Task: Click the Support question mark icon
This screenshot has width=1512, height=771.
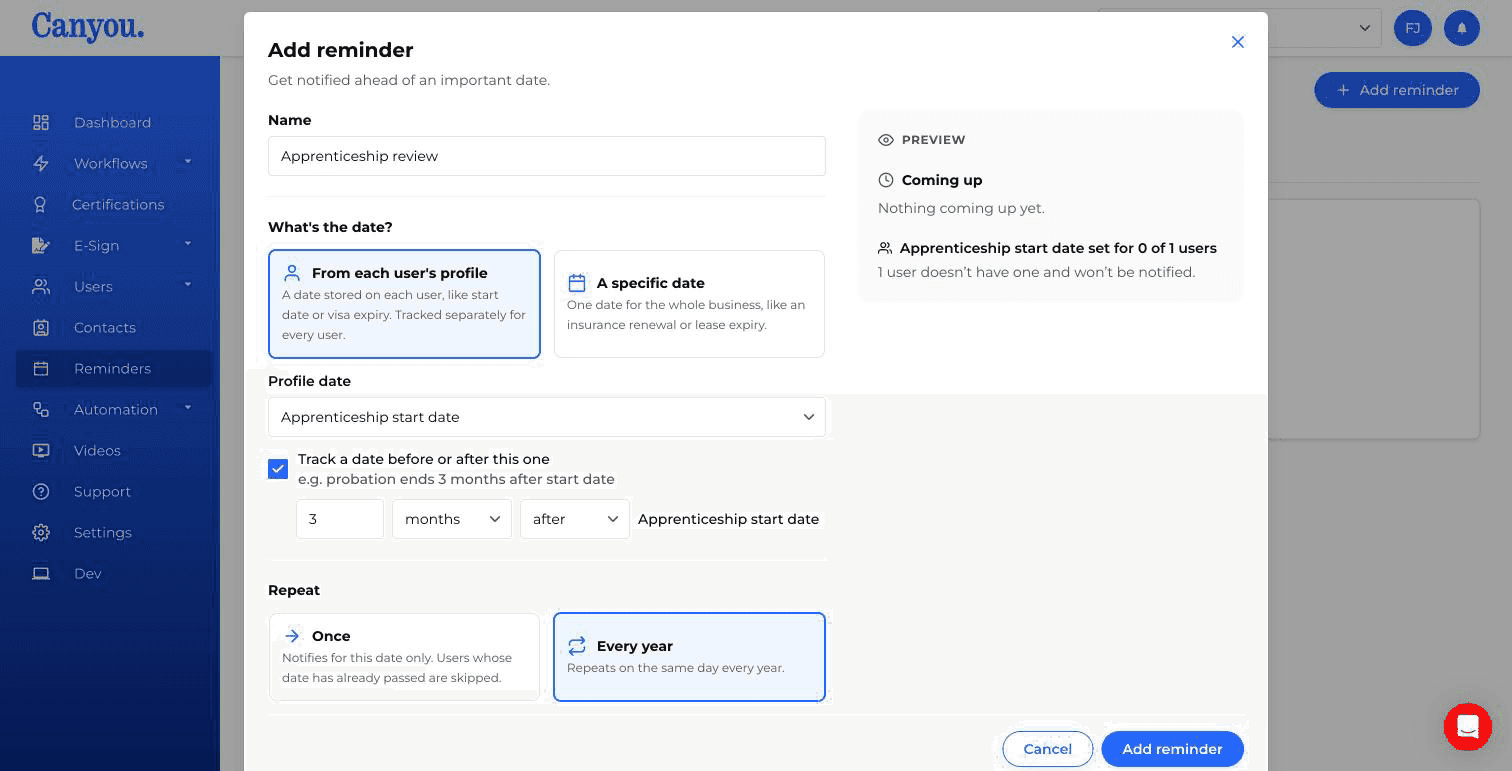Action: (x=41, y=492)
